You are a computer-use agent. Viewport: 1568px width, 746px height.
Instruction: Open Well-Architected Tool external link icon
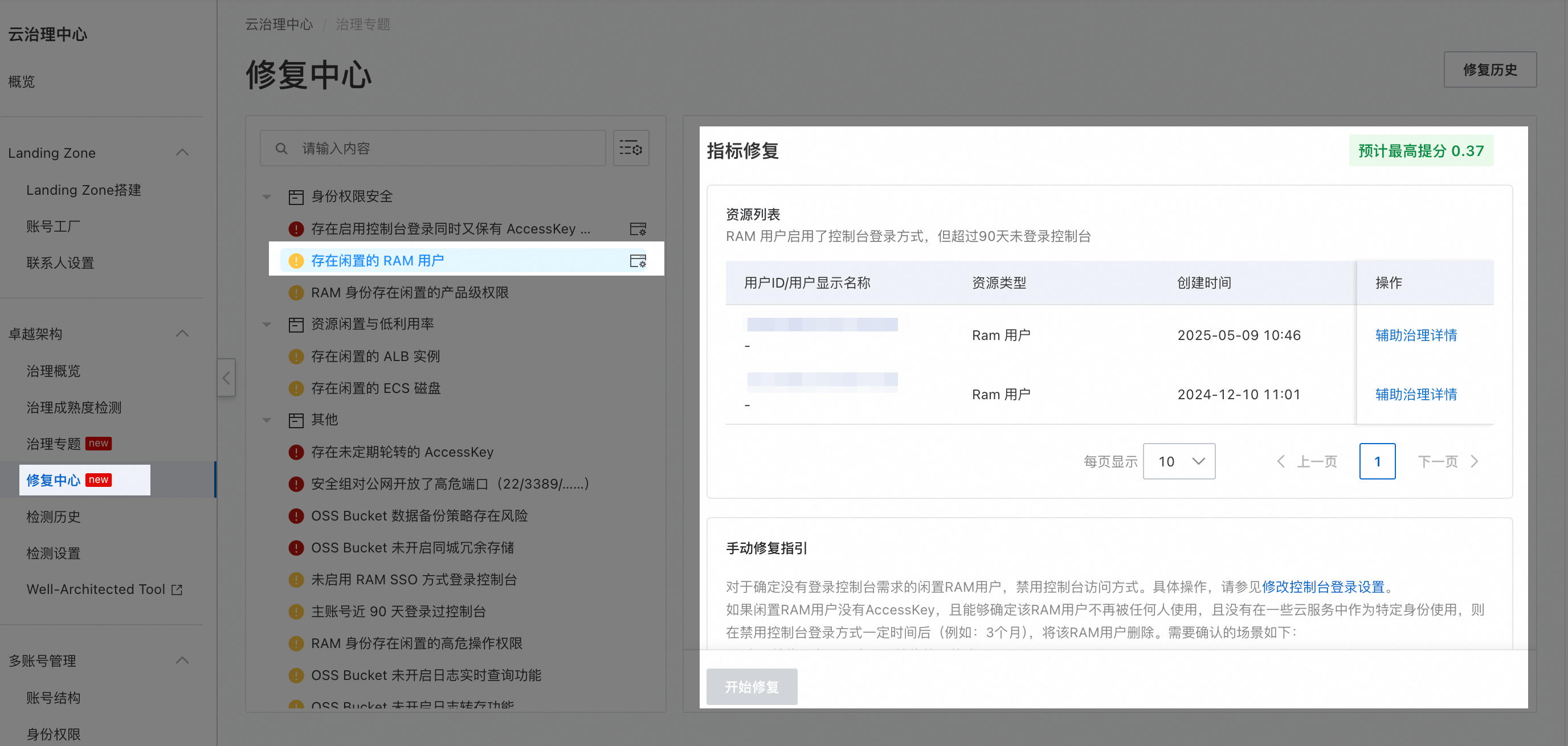pyautogui.click(x=177, y=589)
